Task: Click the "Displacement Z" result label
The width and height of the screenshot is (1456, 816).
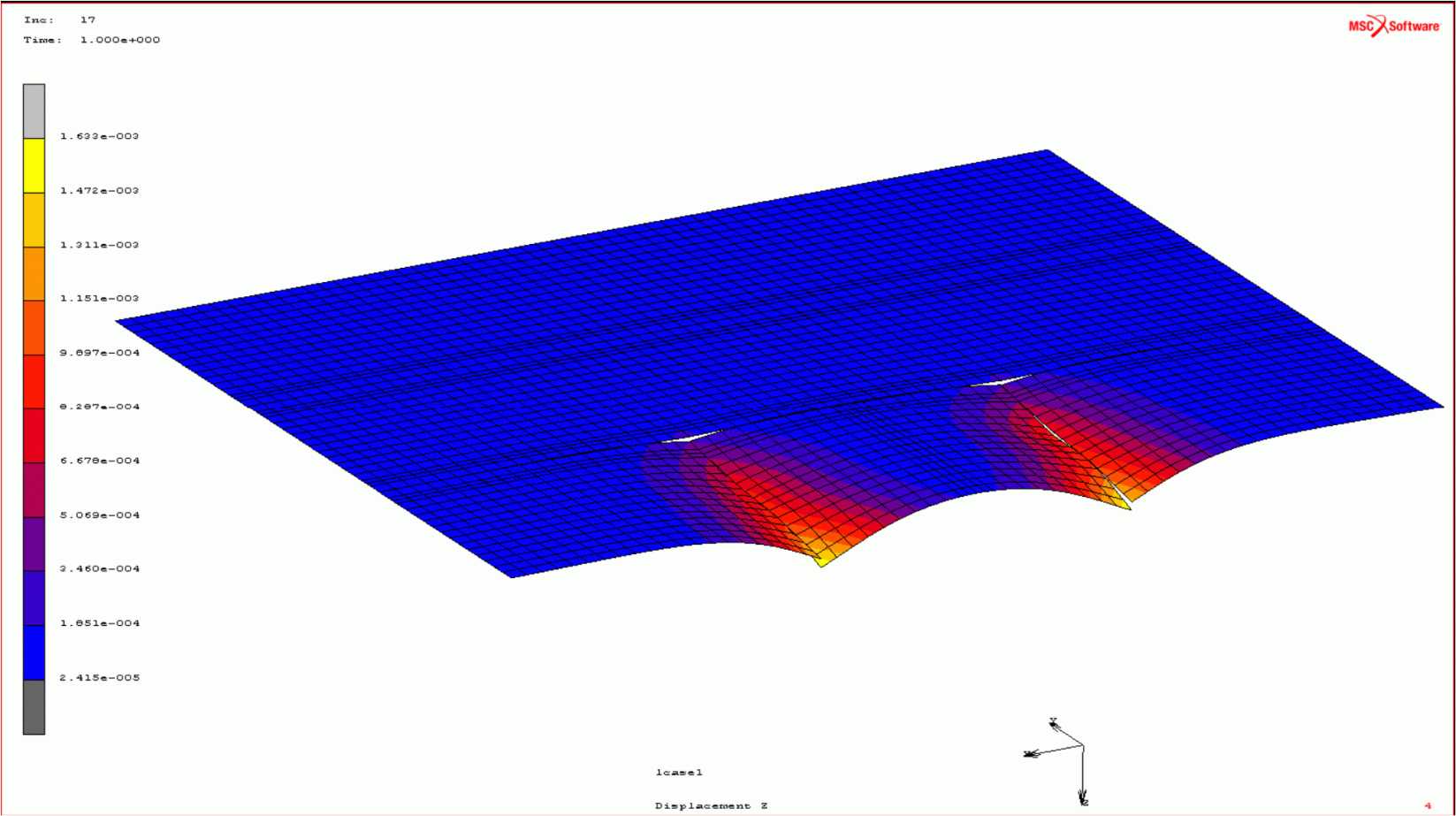Action: click(x=711, y=805)
